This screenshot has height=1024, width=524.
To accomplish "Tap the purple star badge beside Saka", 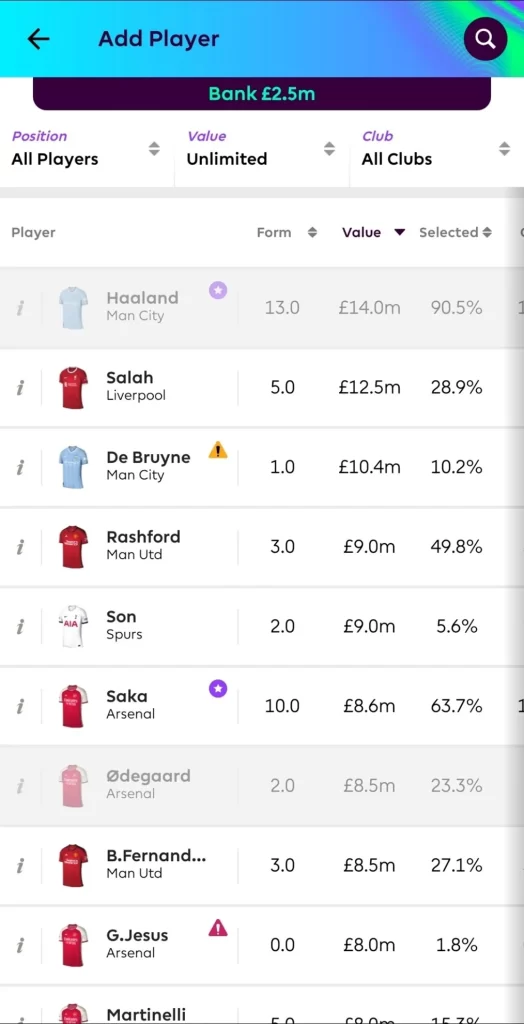I will tap(218, 688).
